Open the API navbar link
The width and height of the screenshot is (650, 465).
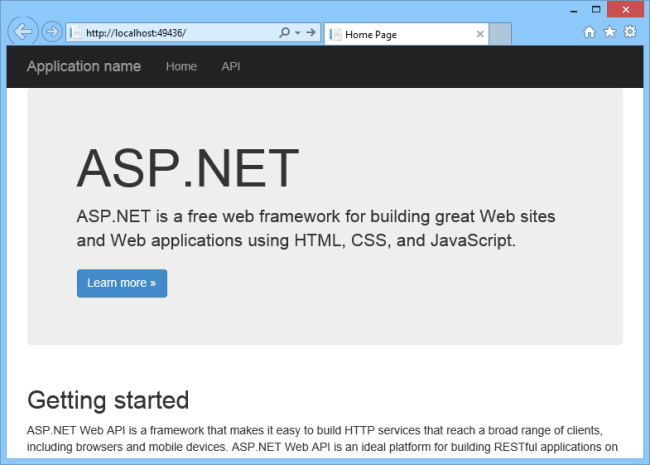(231, 66)
